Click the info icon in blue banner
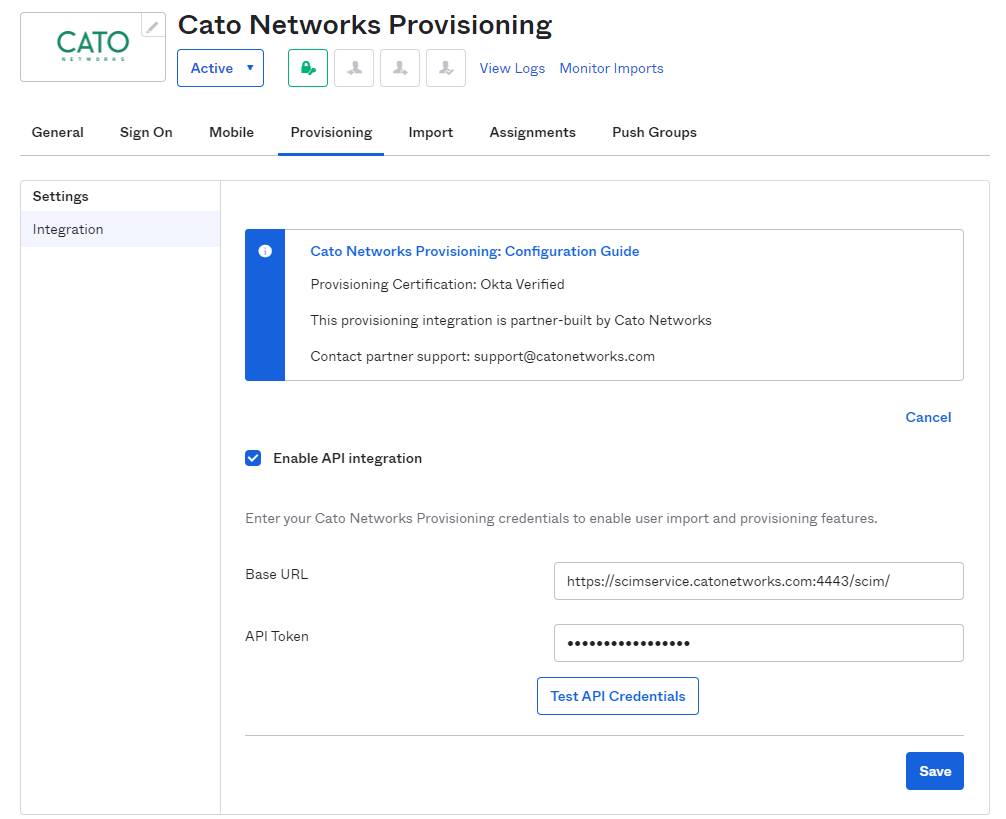1006x819 pixels. 265,251
